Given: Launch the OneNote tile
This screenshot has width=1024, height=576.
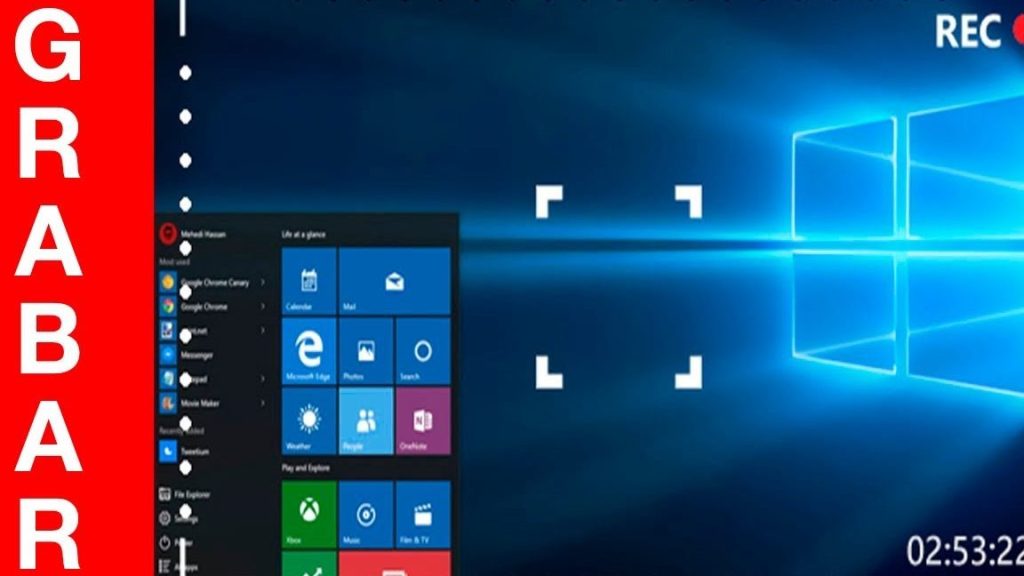Looking at the screenshot, I should point(423,421).
